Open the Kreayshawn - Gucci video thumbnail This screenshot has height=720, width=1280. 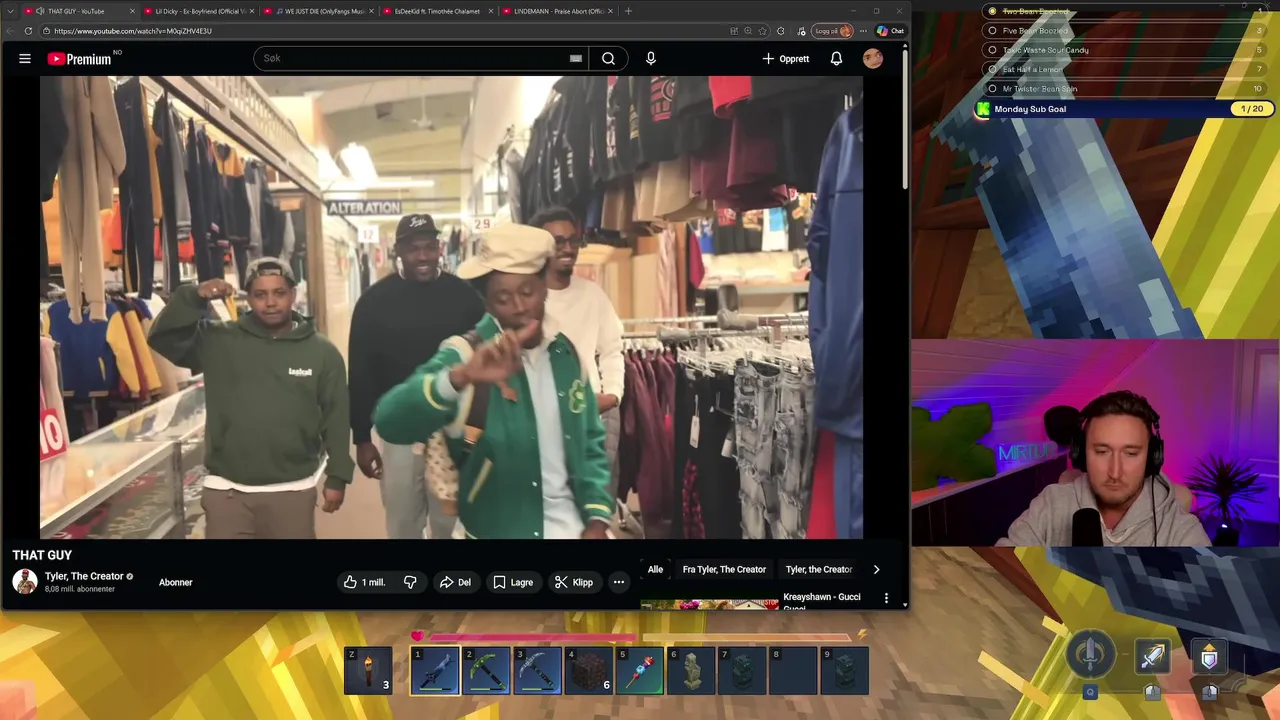[709, 604]
